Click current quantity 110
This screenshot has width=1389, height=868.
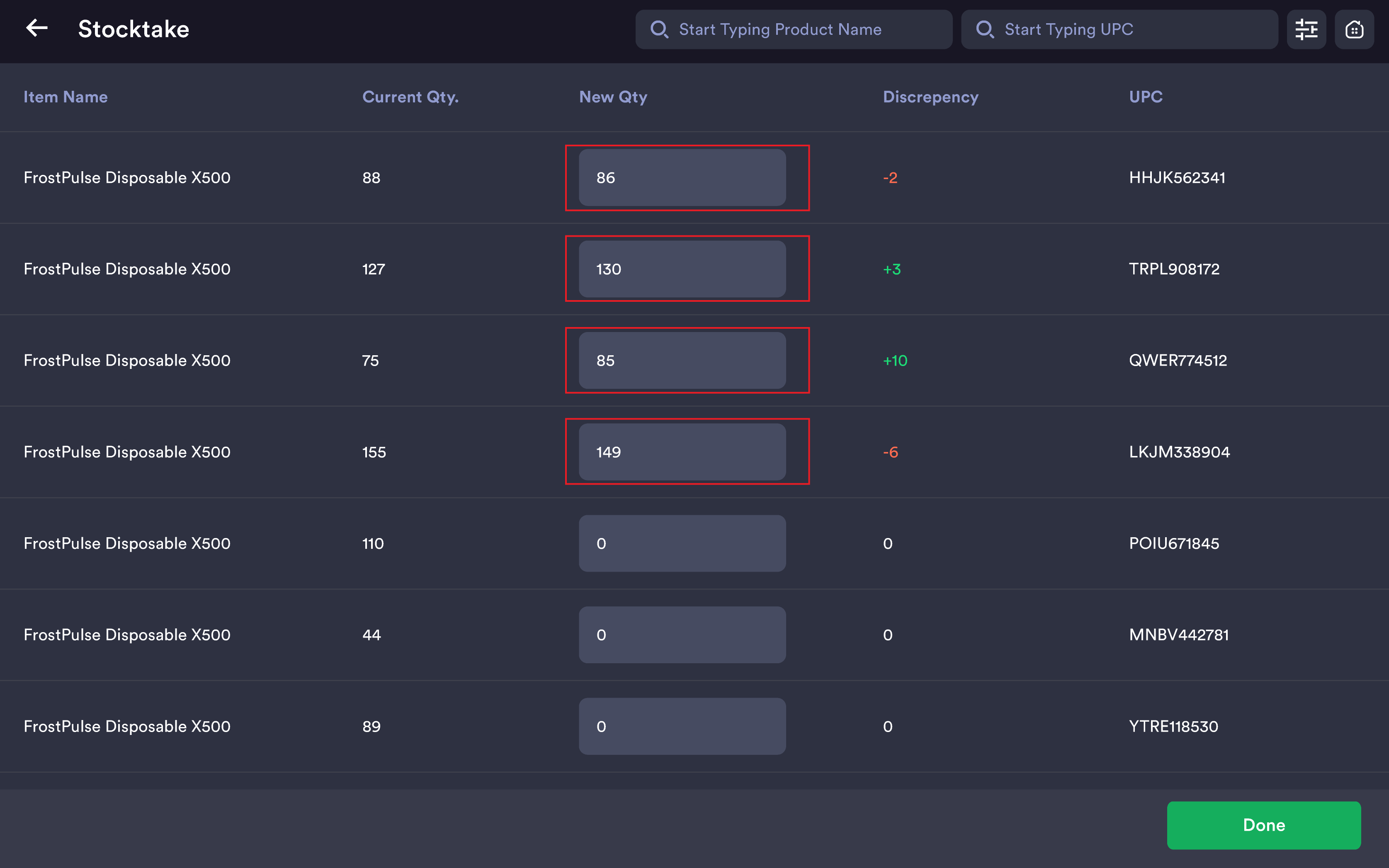coord(373,544)
